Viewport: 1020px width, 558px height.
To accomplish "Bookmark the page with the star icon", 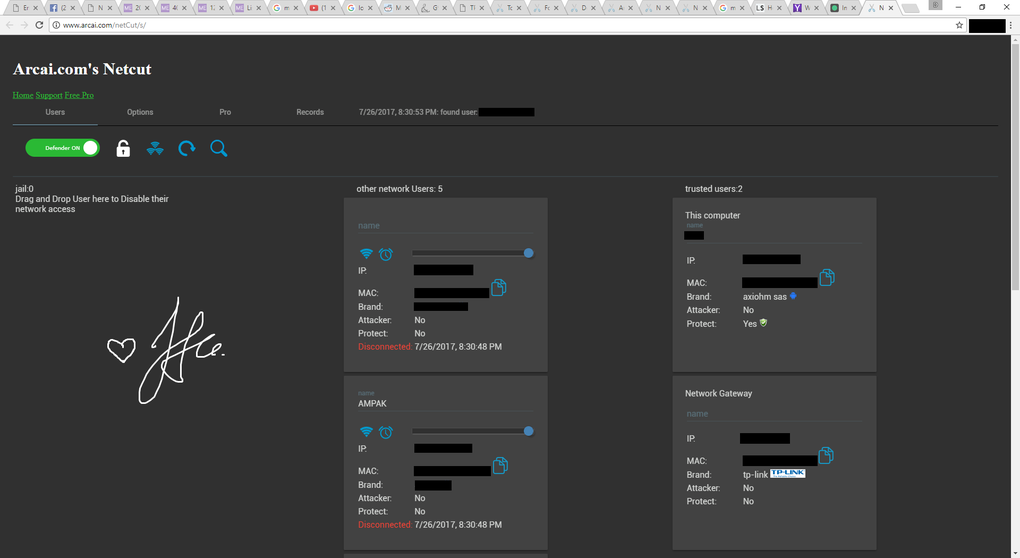I will pyautogui.click(x=959, y=25).
